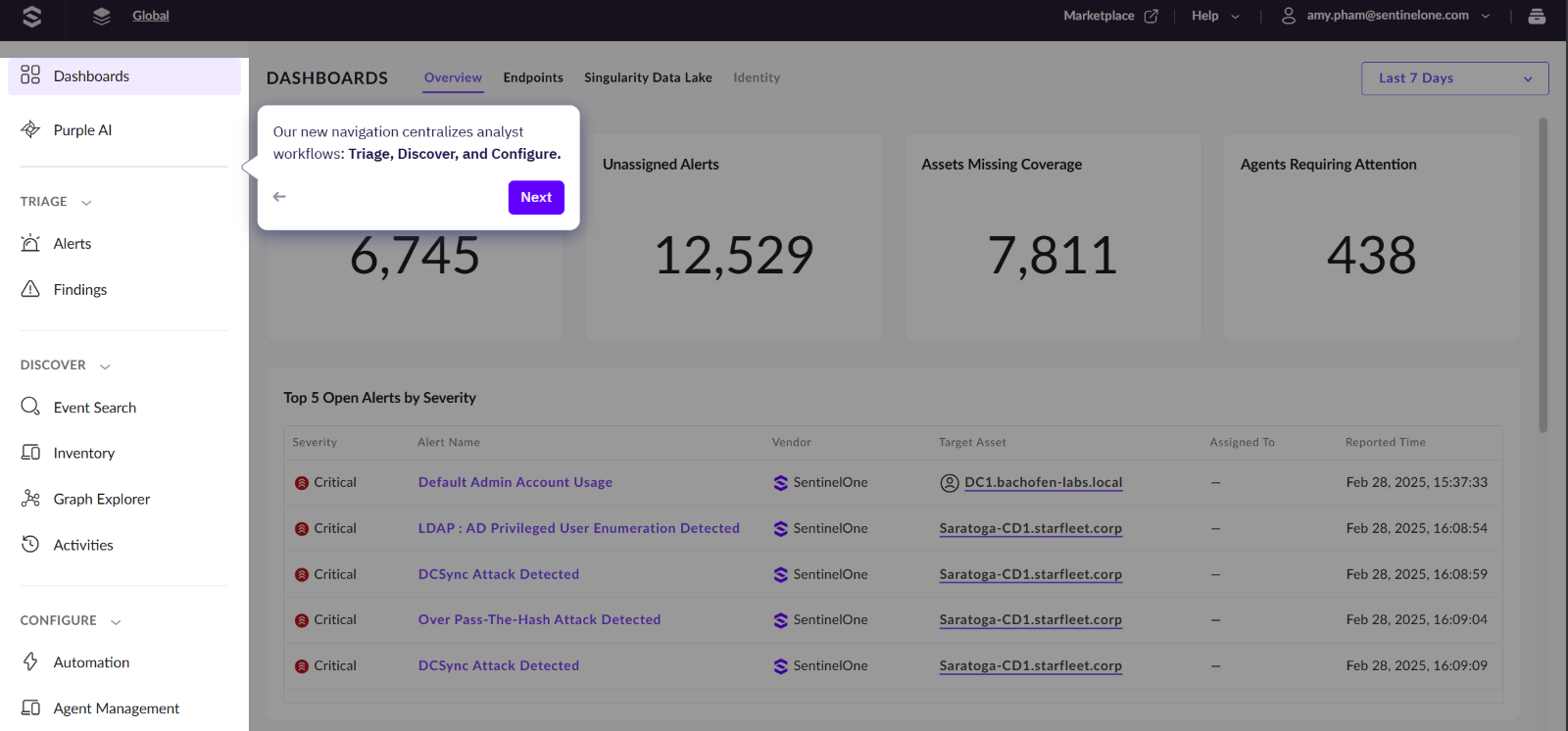Open the Global scope layers icon
1568x731 pixels.
[101, 16]
